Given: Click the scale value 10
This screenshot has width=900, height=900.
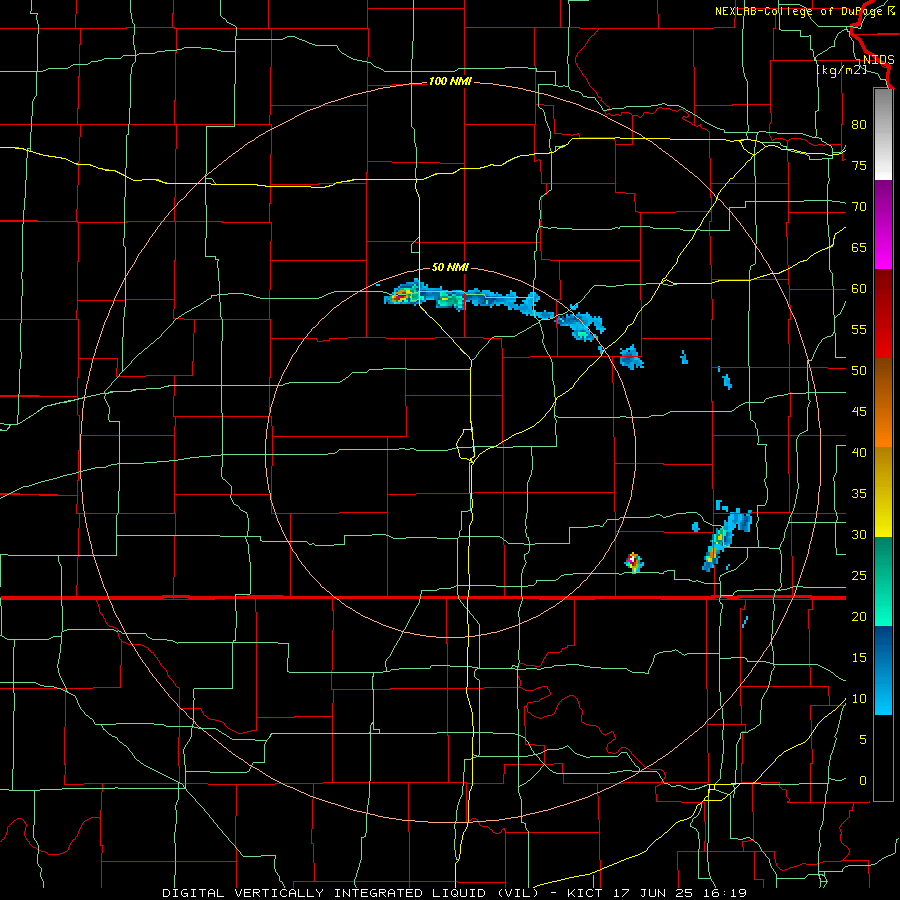Looking at the screenshot, I should point(859,699).
